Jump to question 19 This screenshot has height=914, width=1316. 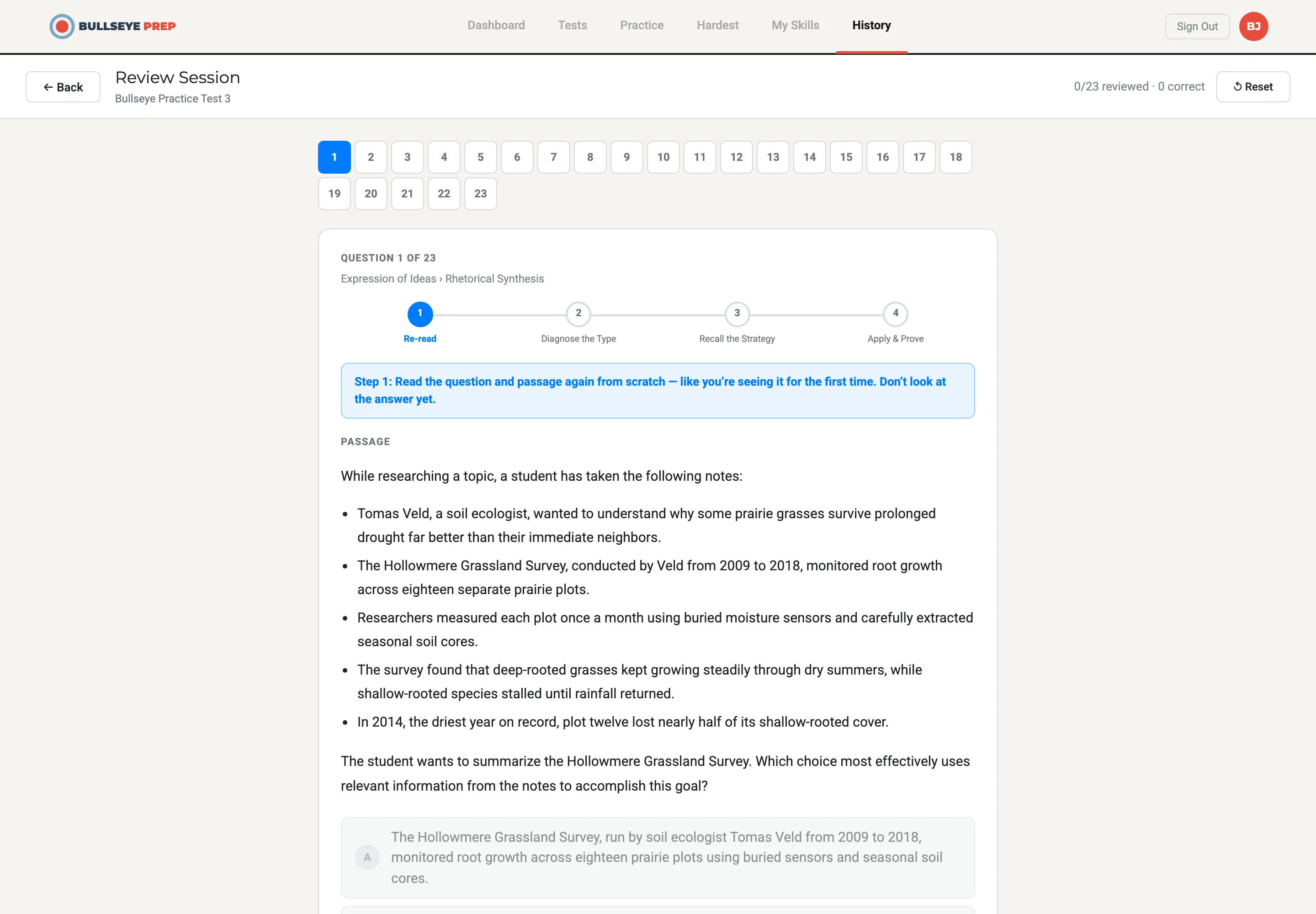334,194
